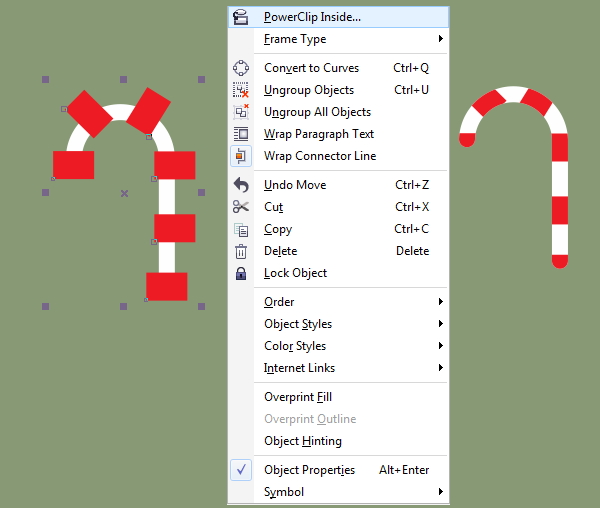Viewport: 600px width, 508px height.
Task: Expand the Symbol submenu arrow
Action: pyautogui.click(x=441, y=492)
